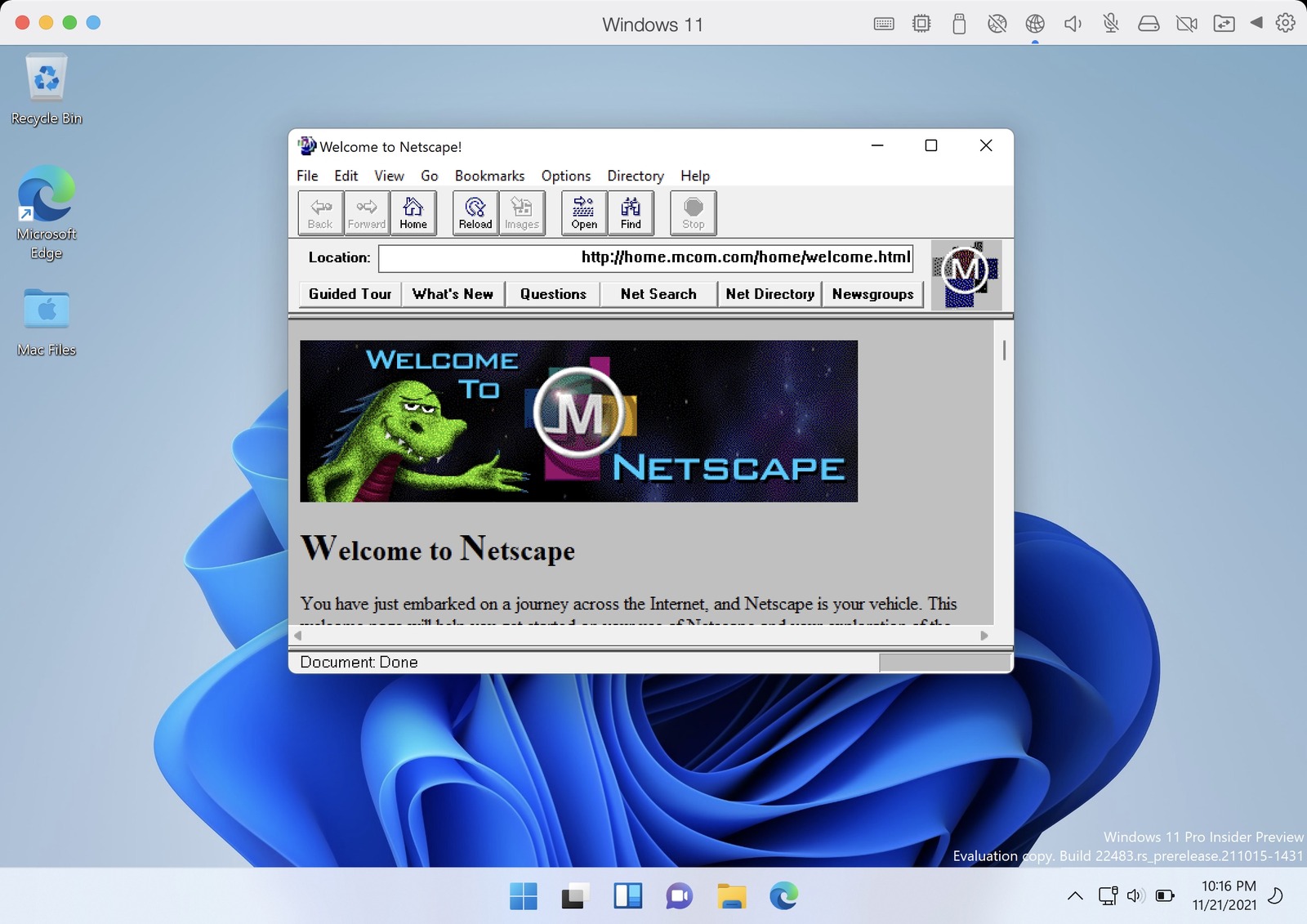Click the network globe icon in Parallels toolbar

[1035, 24]
